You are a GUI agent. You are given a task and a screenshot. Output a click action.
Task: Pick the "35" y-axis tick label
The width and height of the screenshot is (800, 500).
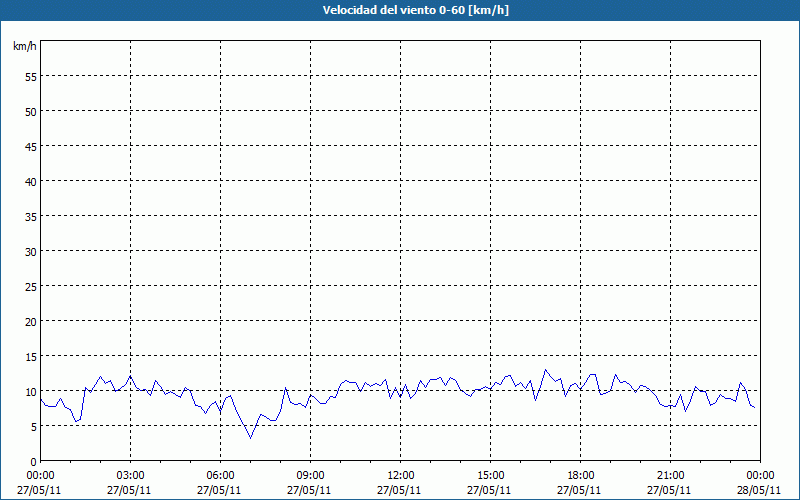[x=31, y=216]
